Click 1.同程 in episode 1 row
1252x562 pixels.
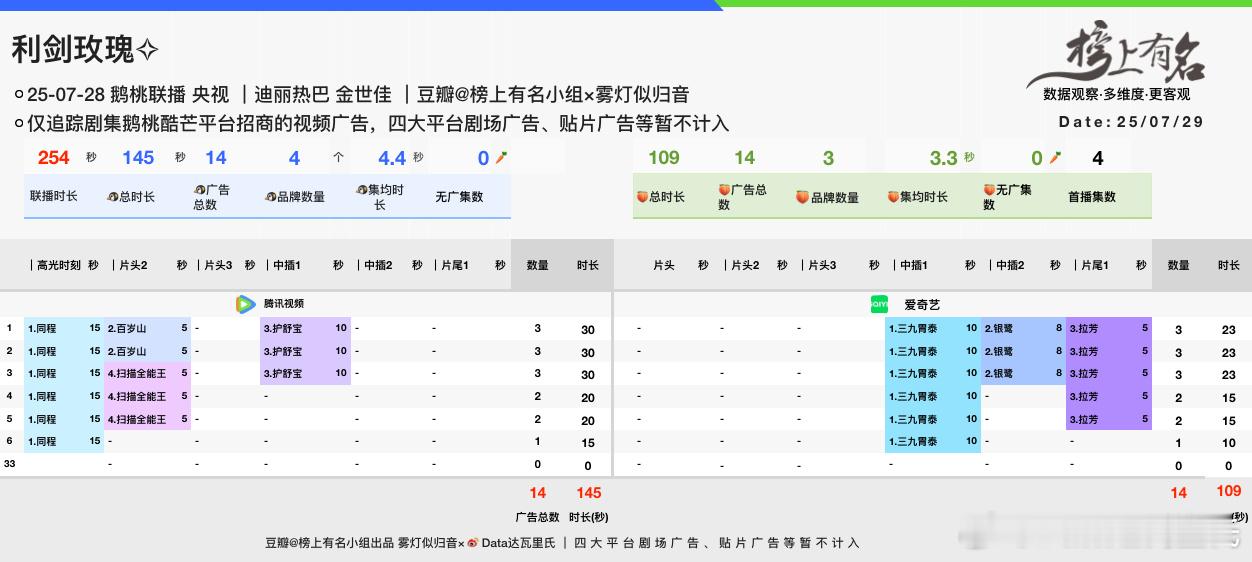[42, 329]
